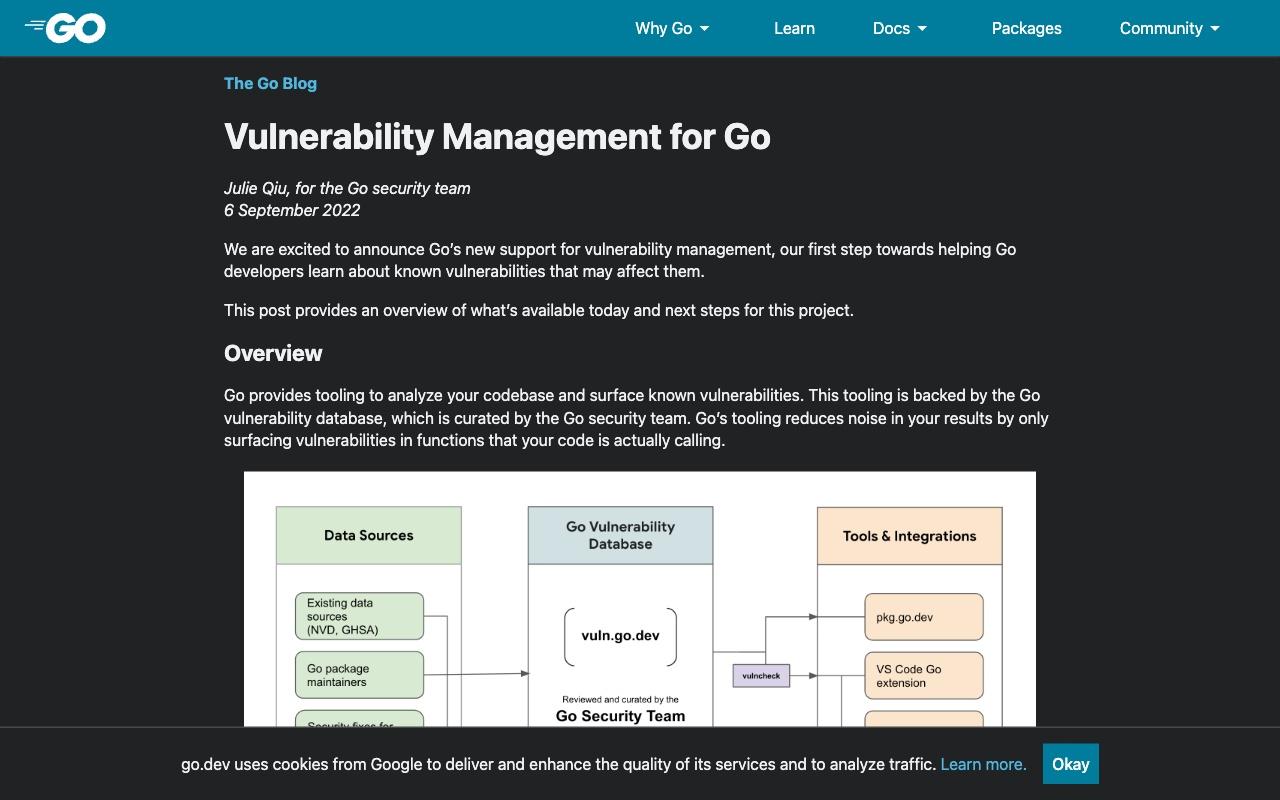Screen dimensions: 1280x800
Task: Click the vuln.go.dev box in diagram
Action: (620, 636)
